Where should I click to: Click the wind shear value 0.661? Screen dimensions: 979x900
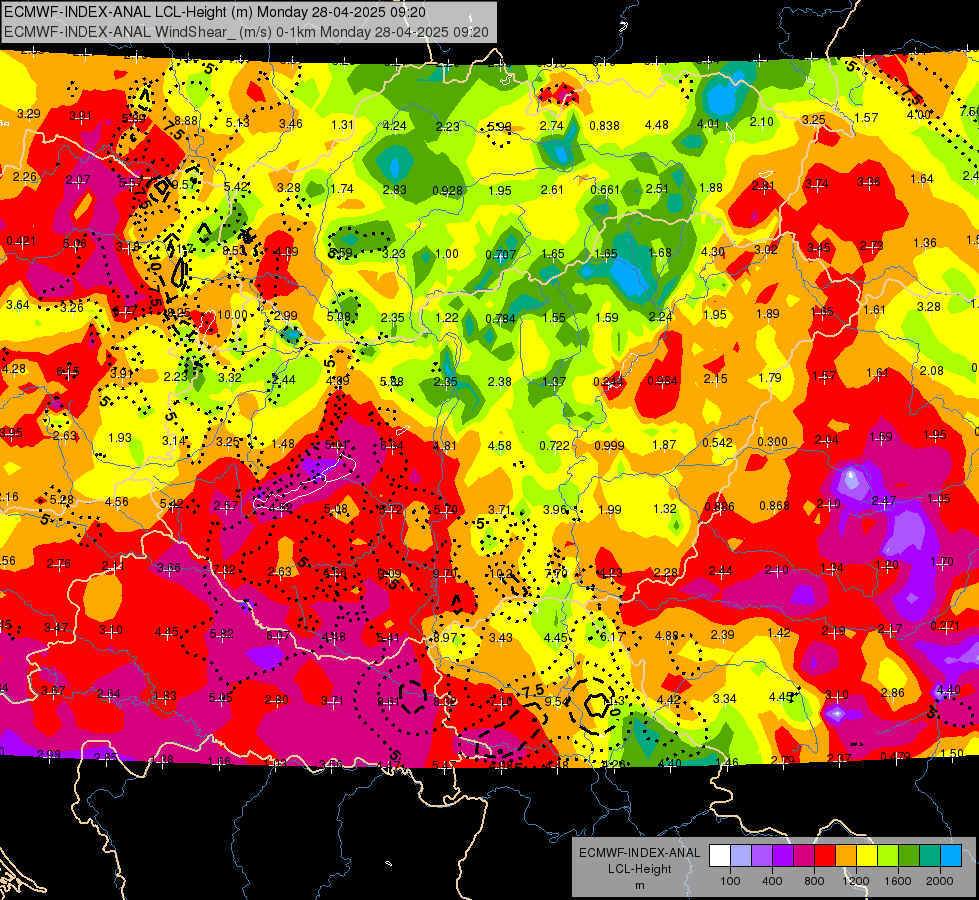(605, 190)
